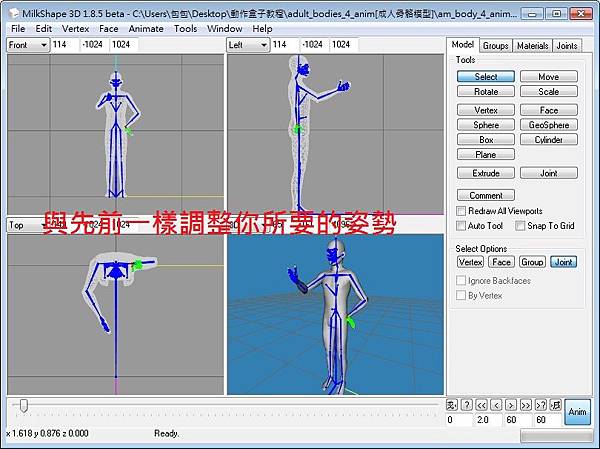
Task: Activate the Select tool in Tools
Action: (486, 77)
